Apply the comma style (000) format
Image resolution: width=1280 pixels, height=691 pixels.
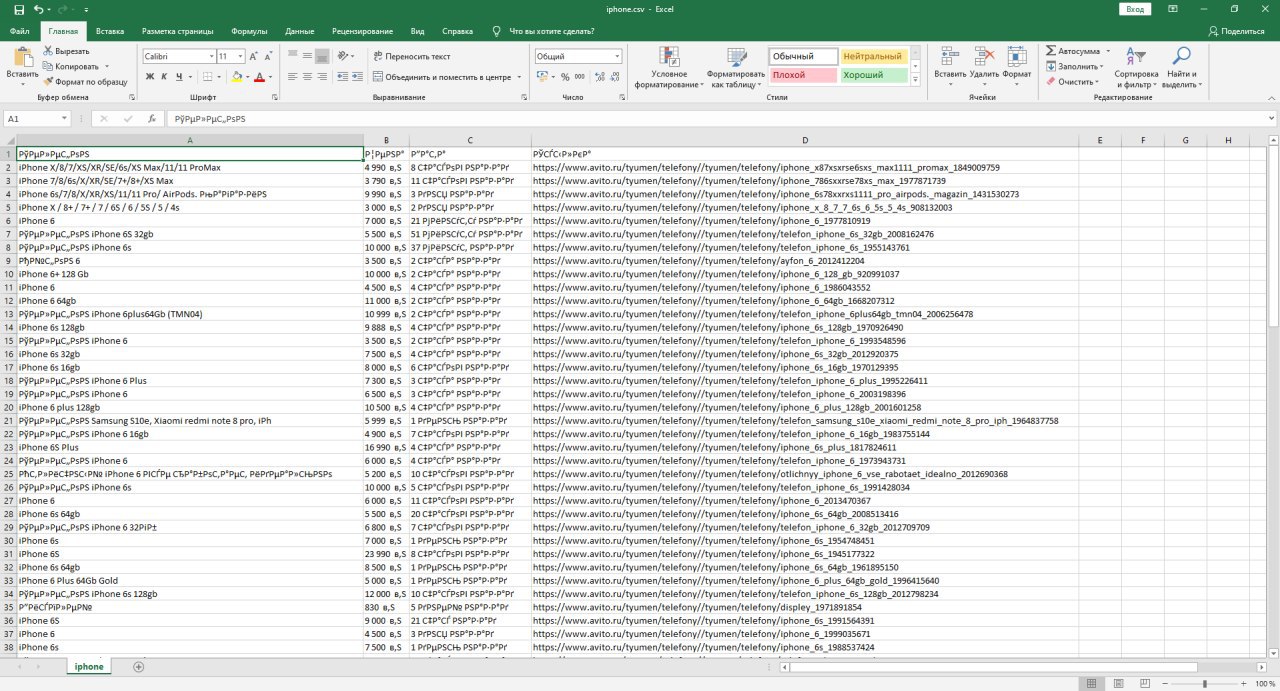[580, 77]
